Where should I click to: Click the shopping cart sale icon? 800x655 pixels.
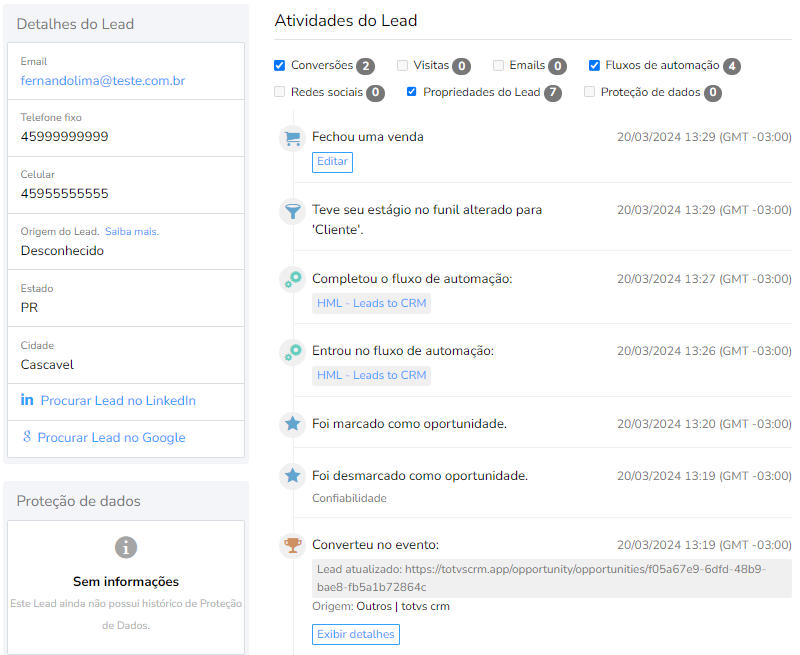click(x=292, y=138)
